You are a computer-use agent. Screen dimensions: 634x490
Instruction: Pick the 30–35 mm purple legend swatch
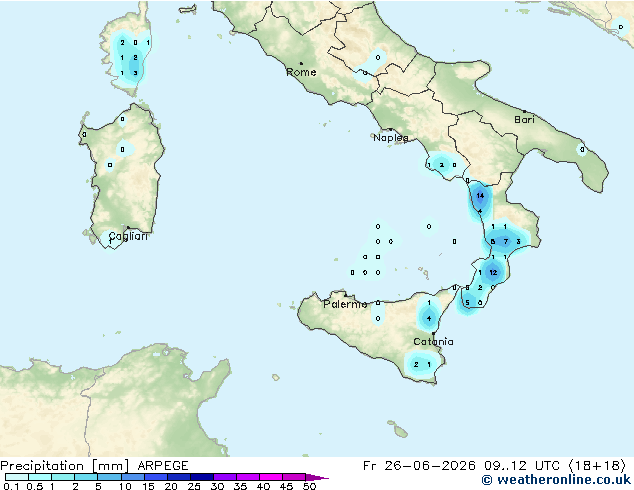click(x=224, y=477)
